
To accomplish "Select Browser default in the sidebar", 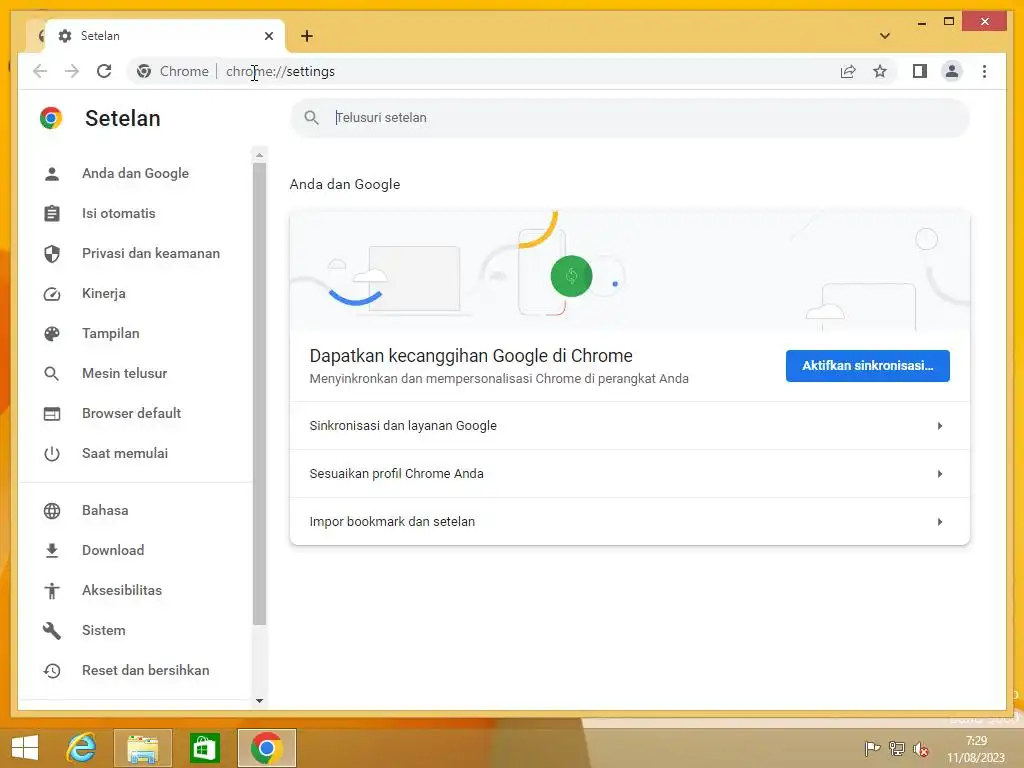I will tap(131, 413).
